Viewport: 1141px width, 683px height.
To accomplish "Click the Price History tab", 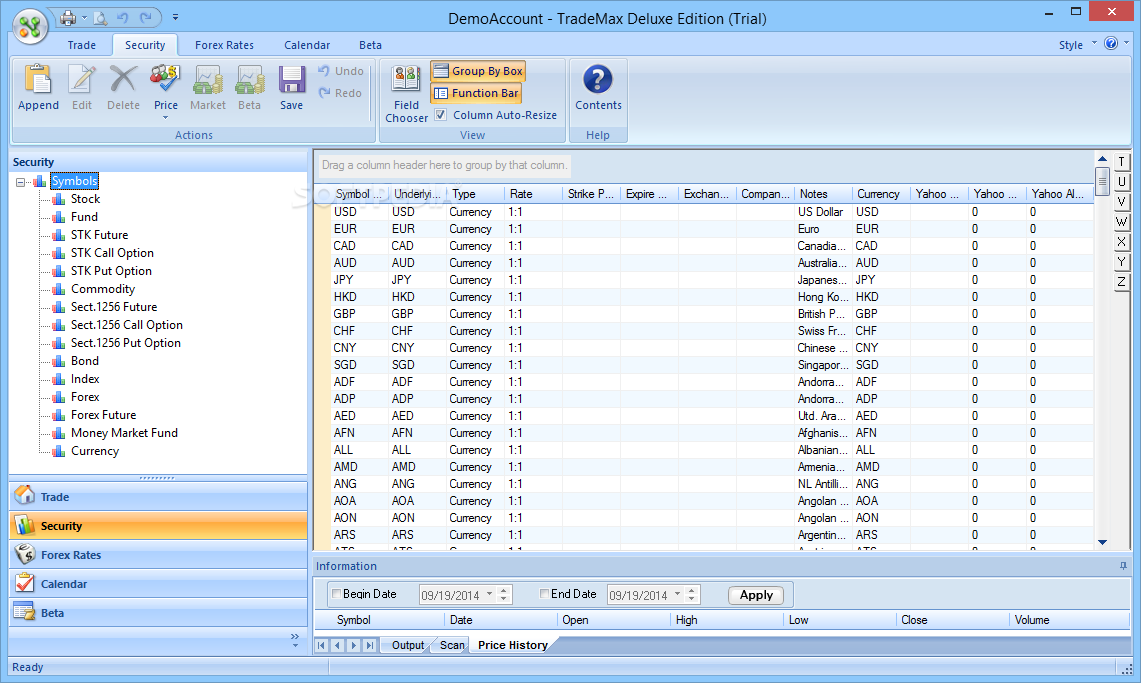I will coord(512,645).
